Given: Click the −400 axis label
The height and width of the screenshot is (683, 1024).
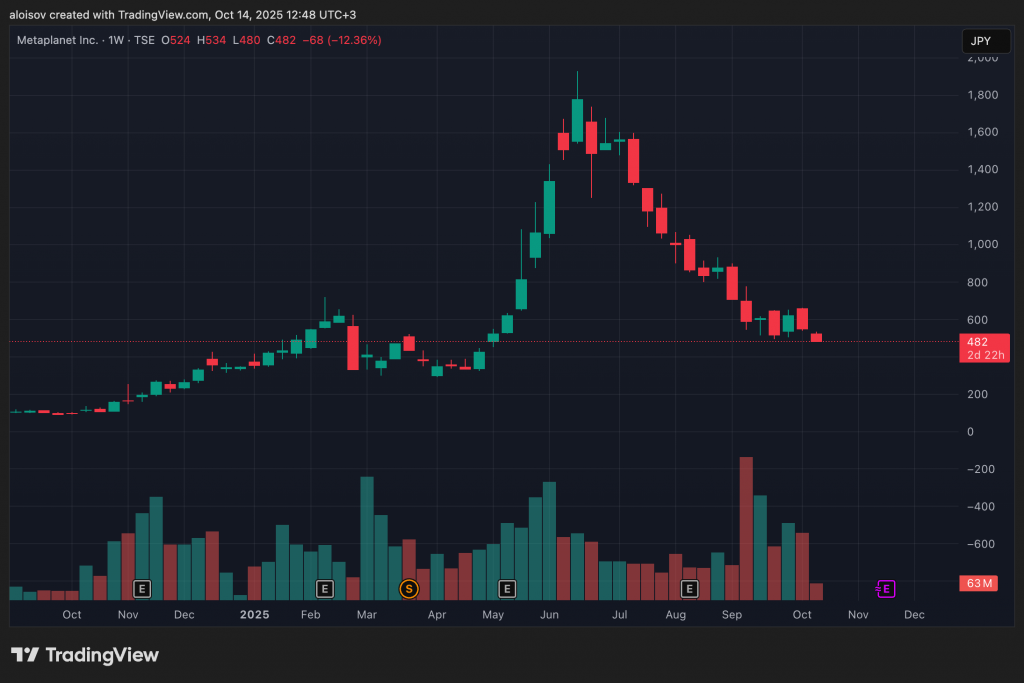Looking at the screenshot, I should [980, 507].
